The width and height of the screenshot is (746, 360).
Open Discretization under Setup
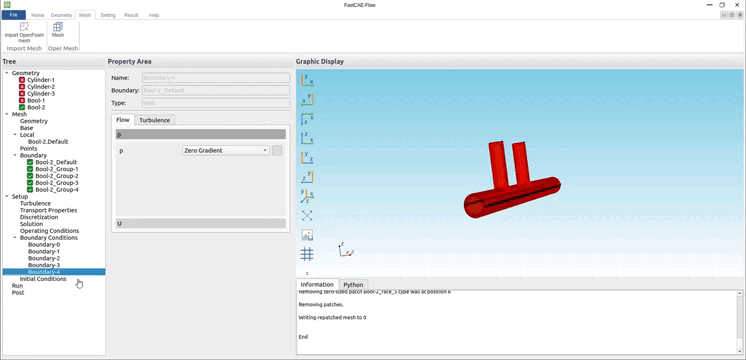[39, 217]
